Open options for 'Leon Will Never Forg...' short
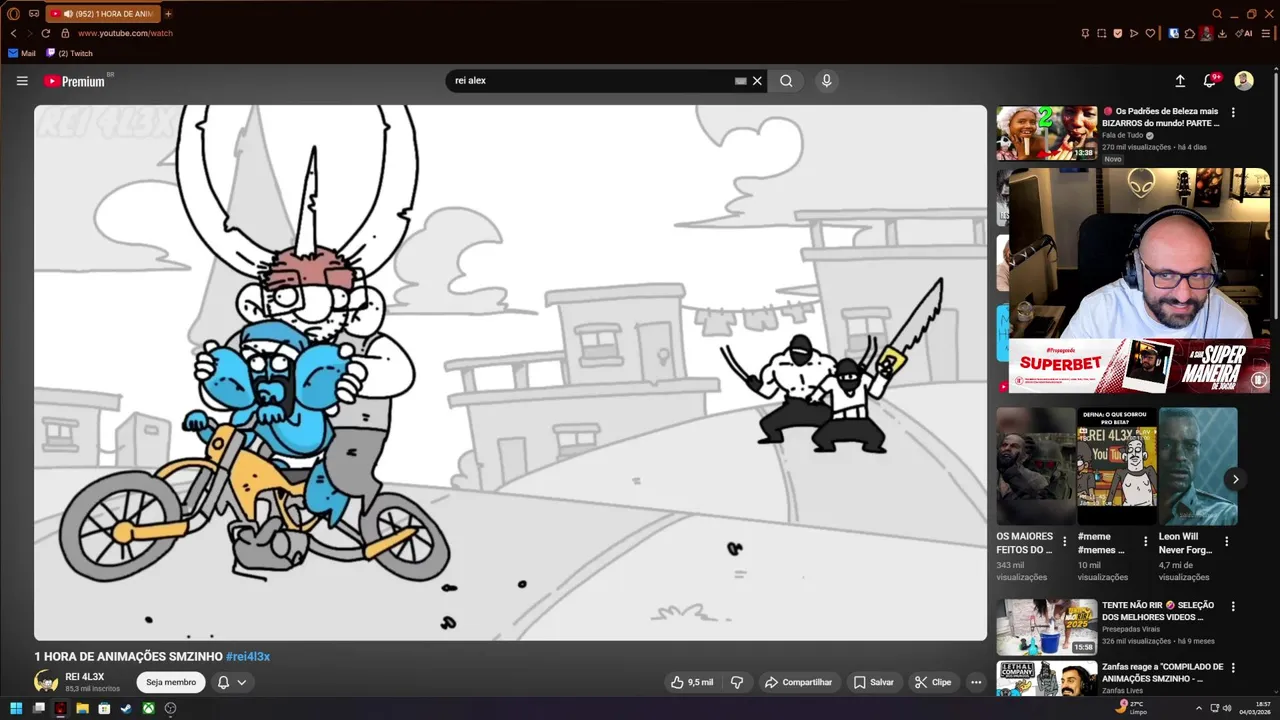This screenshot has width=1280, height=720. (x=1226, y=541)
